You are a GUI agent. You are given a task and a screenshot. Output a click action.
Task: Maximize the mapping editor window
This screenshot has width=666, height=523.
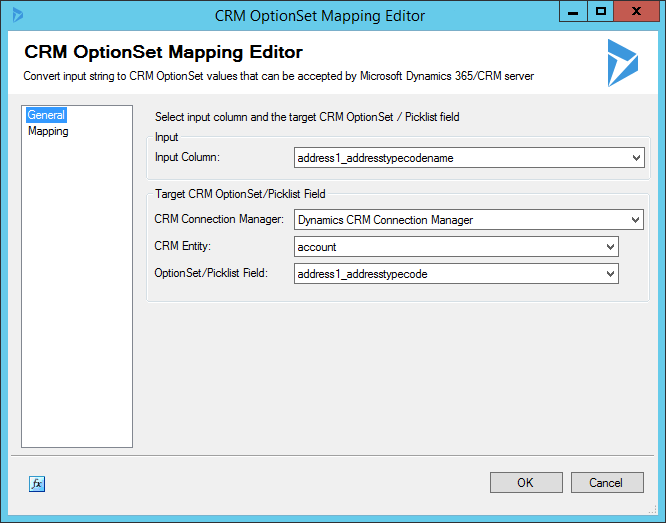click(601, 11)
